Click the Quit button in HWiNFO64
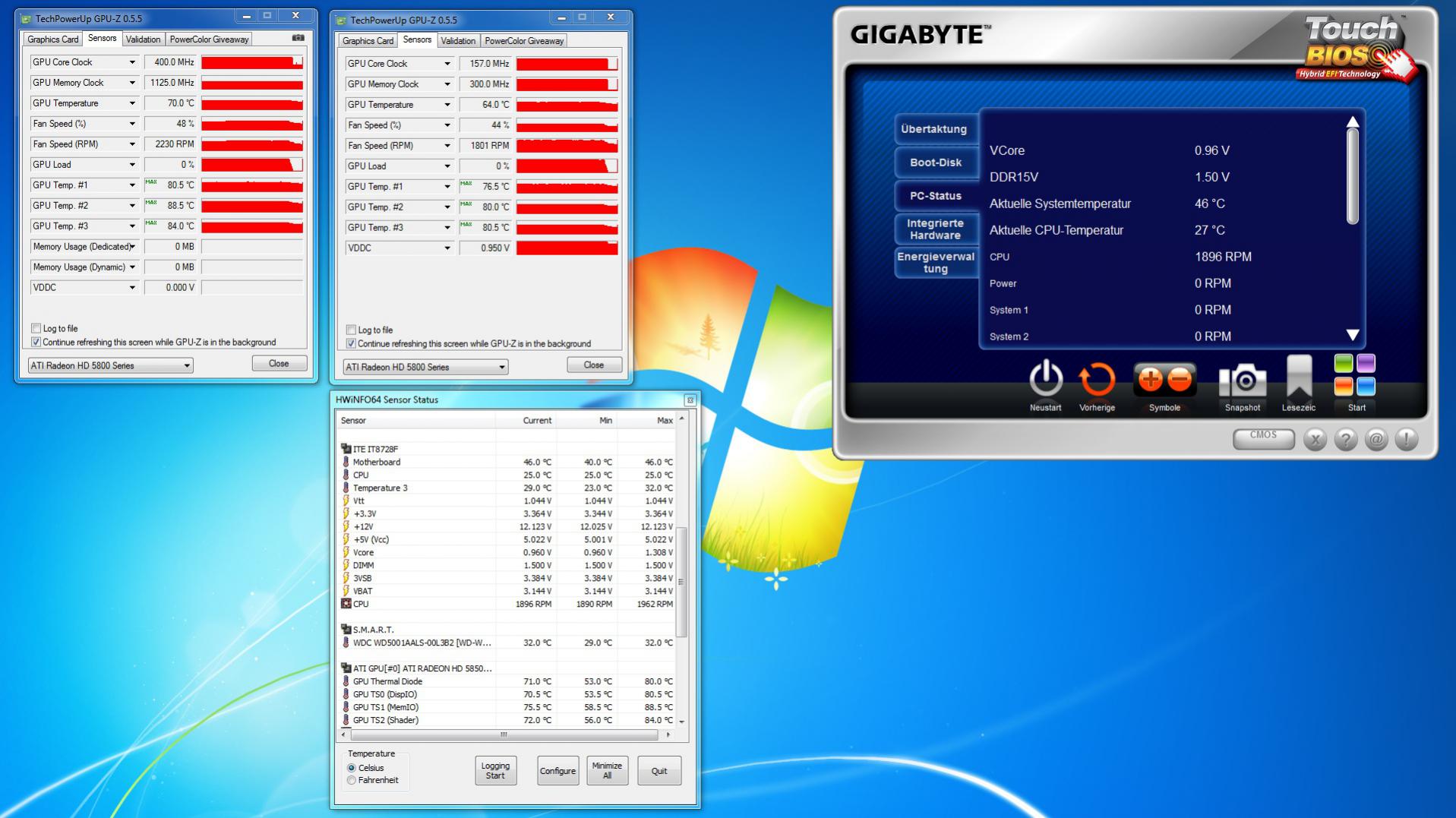Screen dimensions: 1456x818 pos(659,771)
